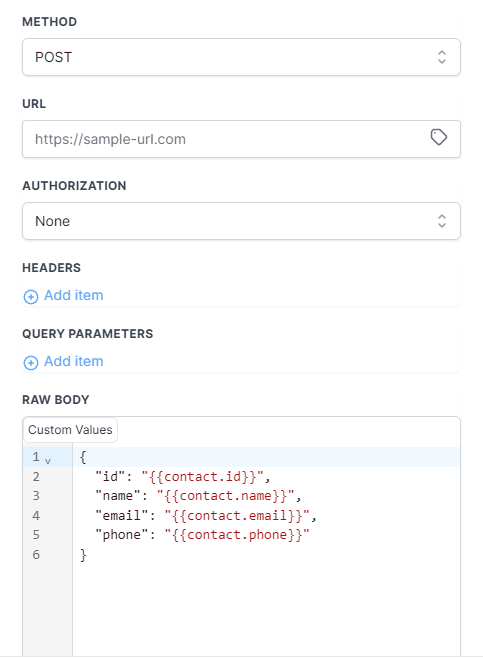The width and height of the screenshot is (483, 658).
Task: Click the closing brace on line 6
Action: click(83, 555)
